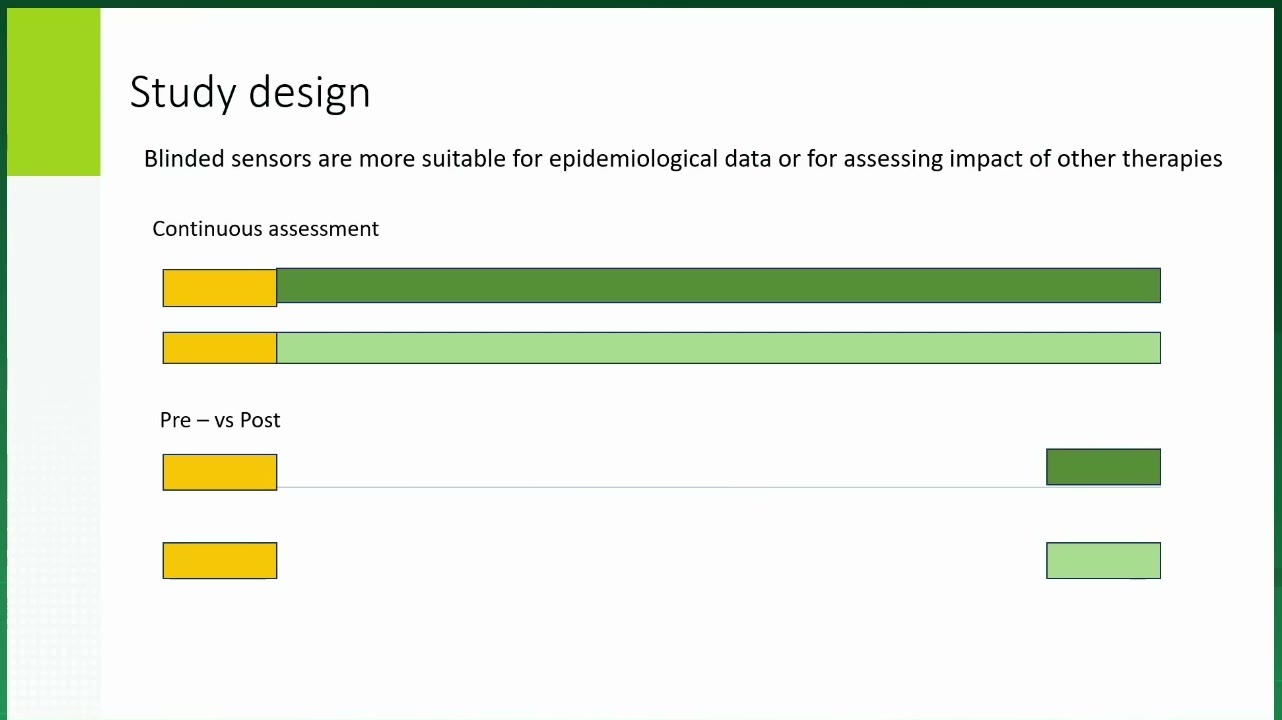Click the word "Post" in the lower label
This screenshot has height=720, width=1282.
coord(260,420)
